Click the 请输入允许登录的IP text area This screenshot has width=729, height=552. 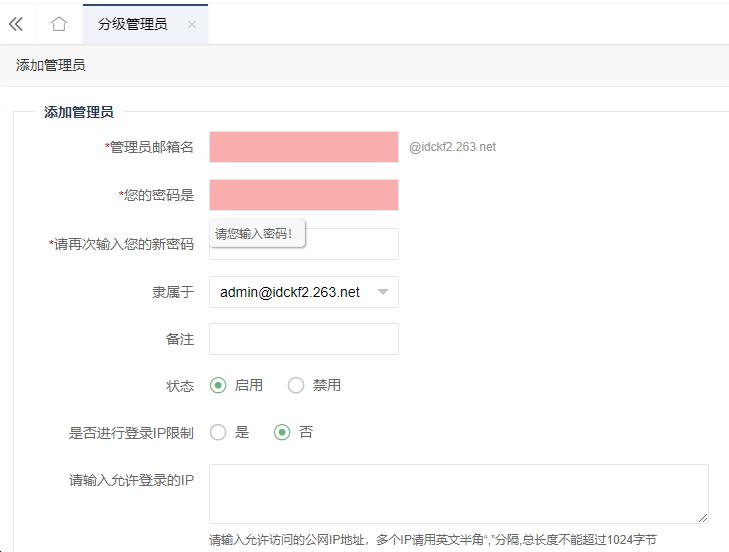[458, 493]
